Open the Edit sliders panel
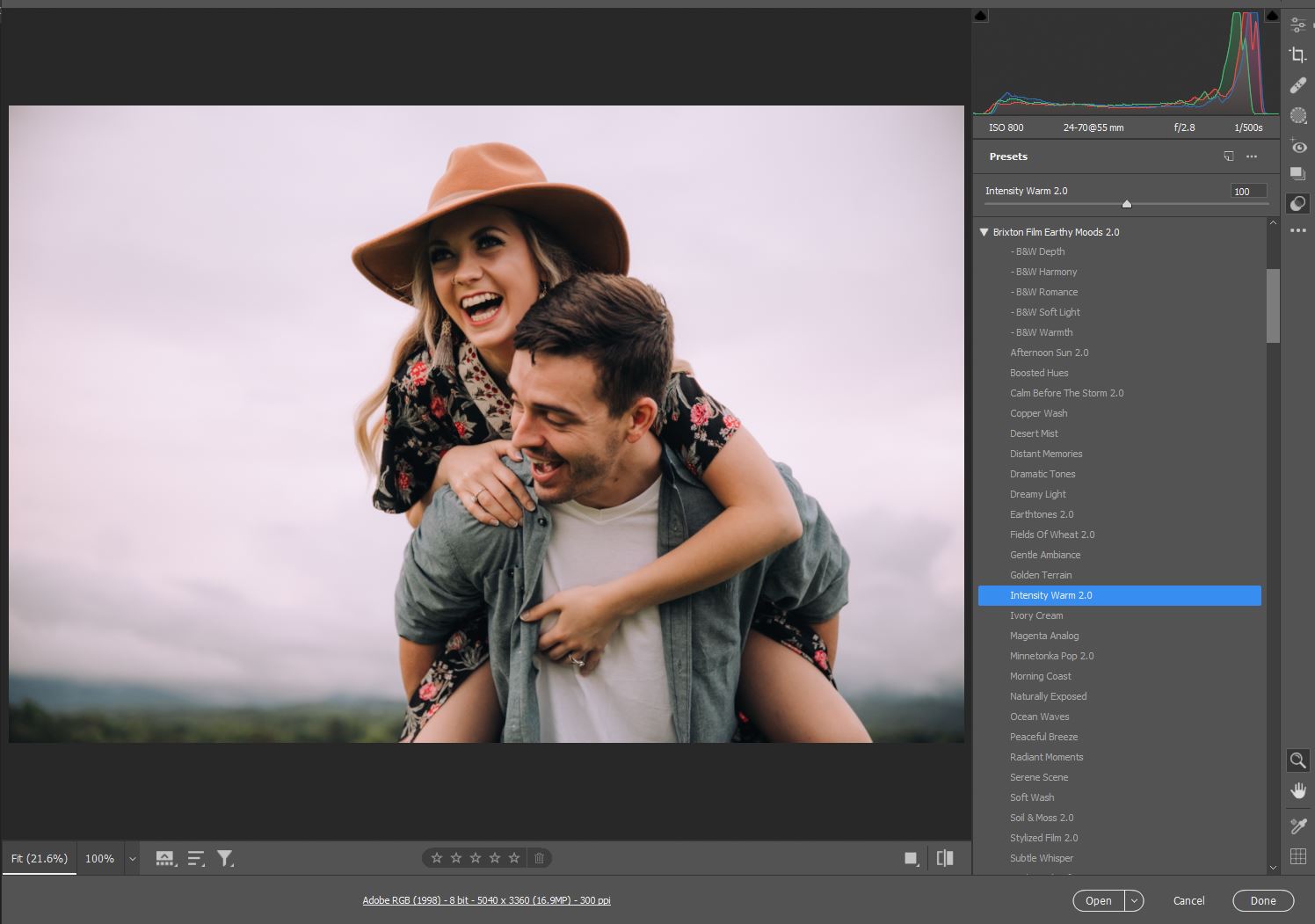The image size is (1315, 924). 1297,25
